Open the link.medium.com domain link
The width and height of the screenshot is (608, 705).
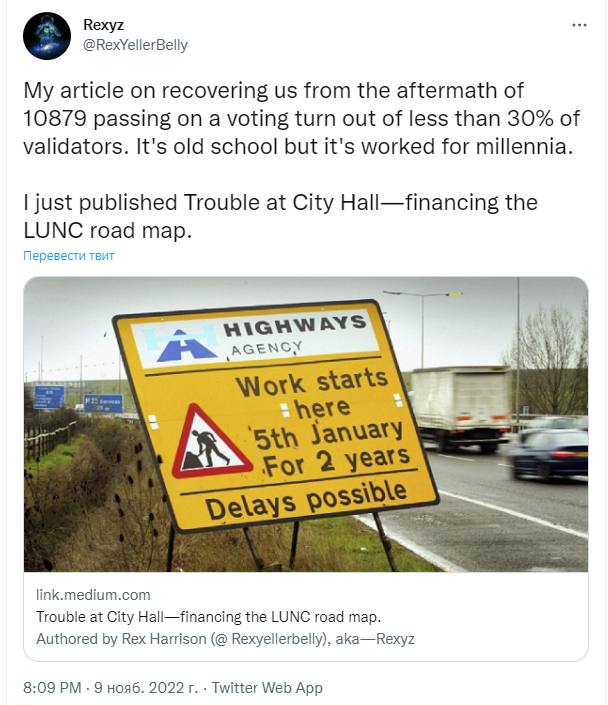point(93,595)
